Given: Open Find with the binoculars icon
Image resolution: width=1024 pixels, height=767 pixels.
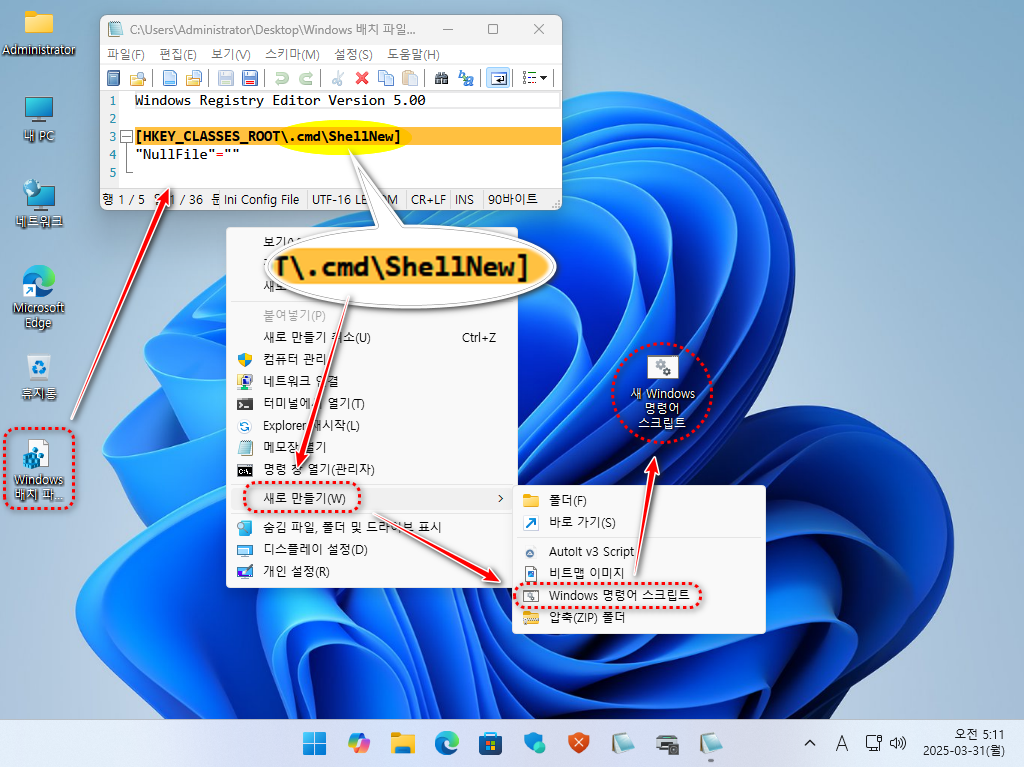Looking at the screenshot, I should (x=441, y=78).
